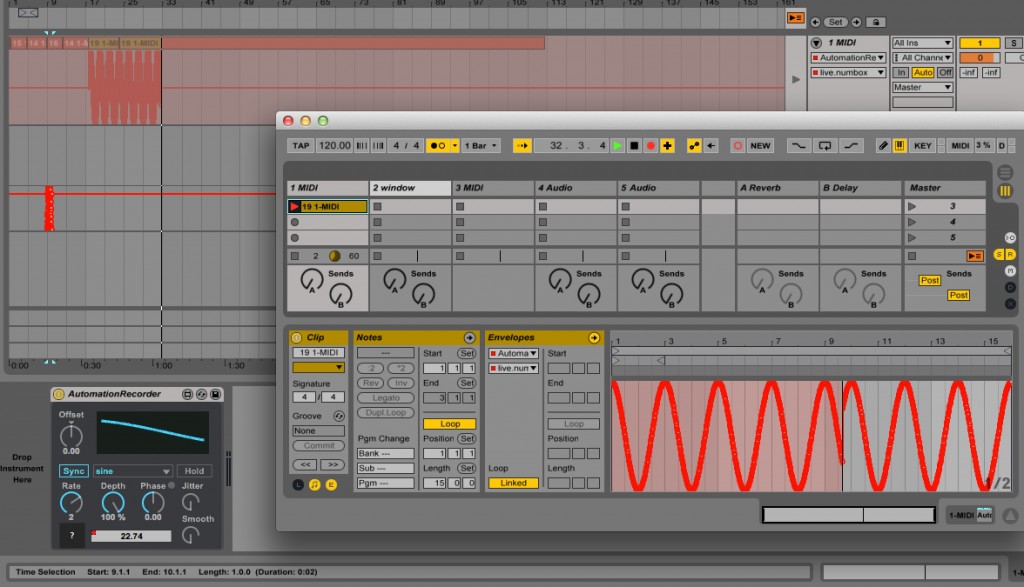Select the A Reverb return track header
This screenshot has height=587, width=1024.
click(x=776, y=188)
